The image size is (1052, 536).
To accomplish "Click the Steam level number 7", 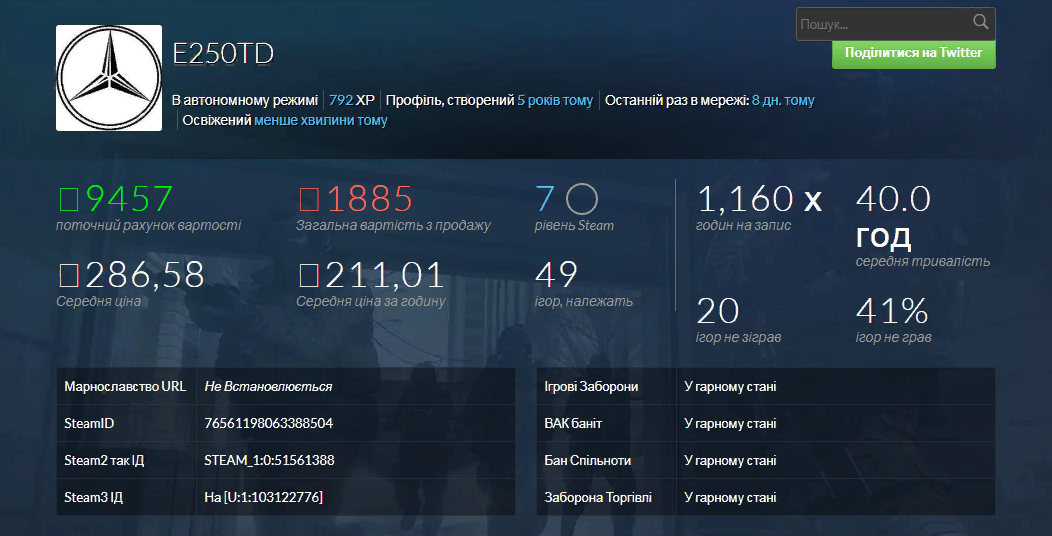I will (545, 199).
